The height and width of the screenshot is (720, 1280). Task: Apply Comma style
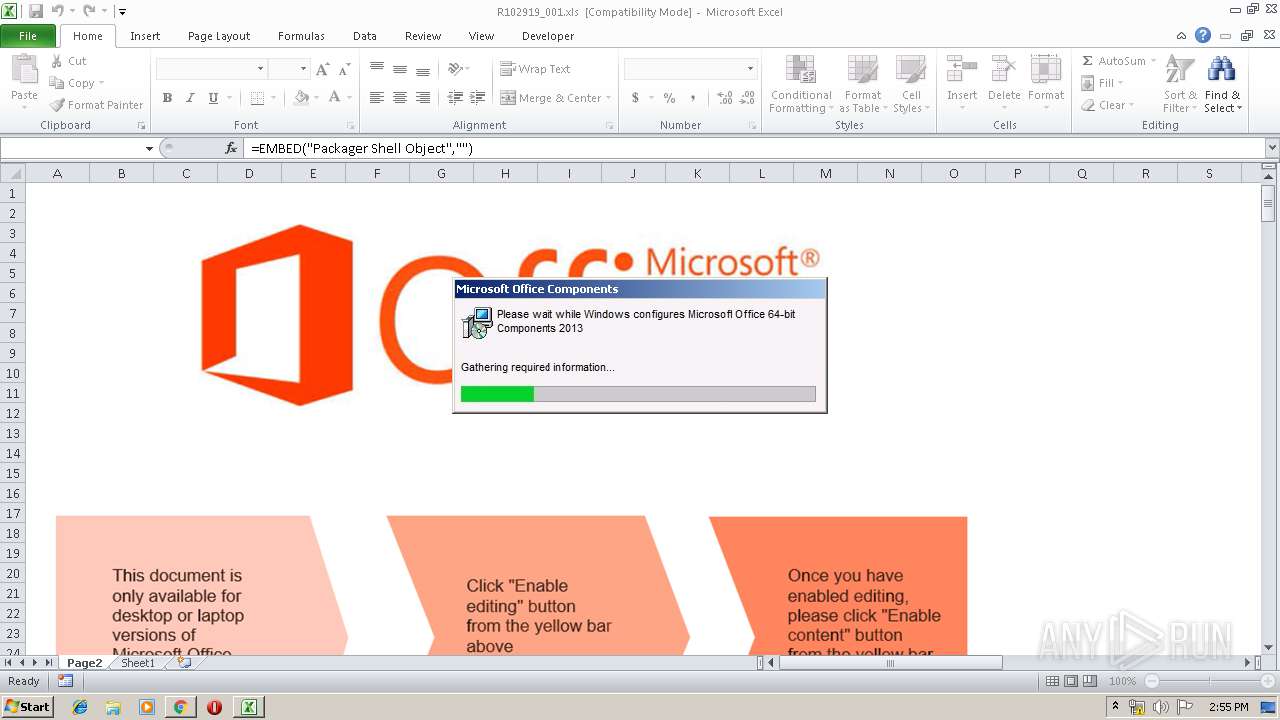point(693,98)
